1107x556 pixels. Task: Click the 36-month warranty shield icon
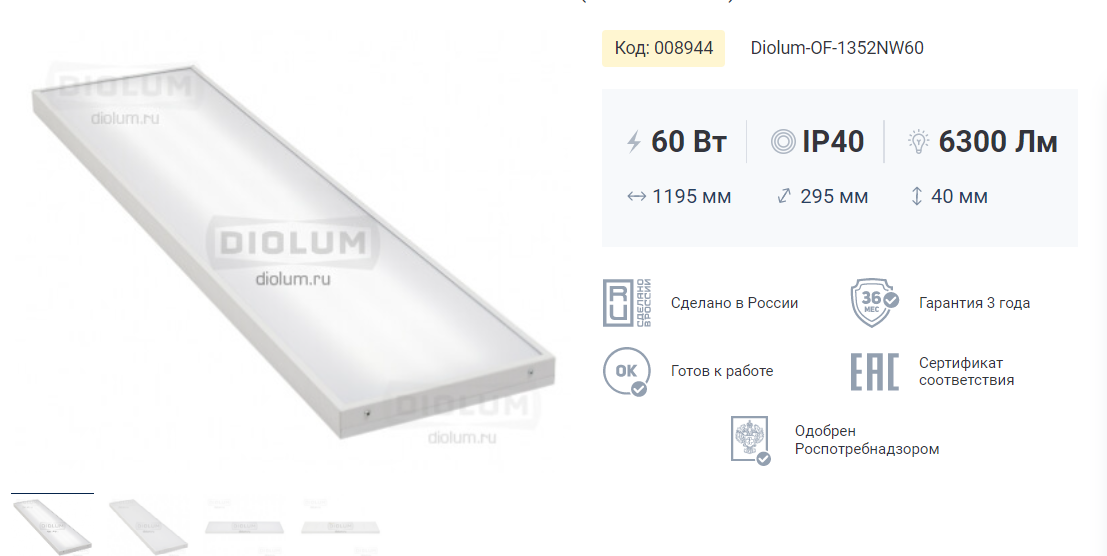pos(874,303)
